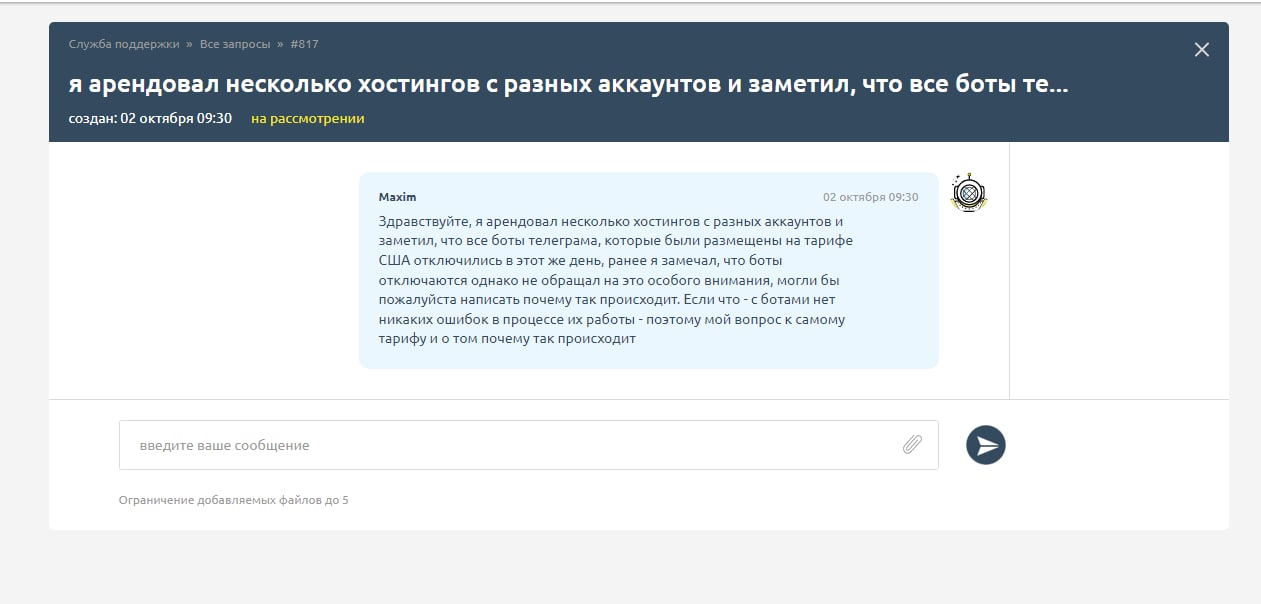Click the message text starting with Здравствуйте
1261x604 pixels.
(x=616, y=280)
